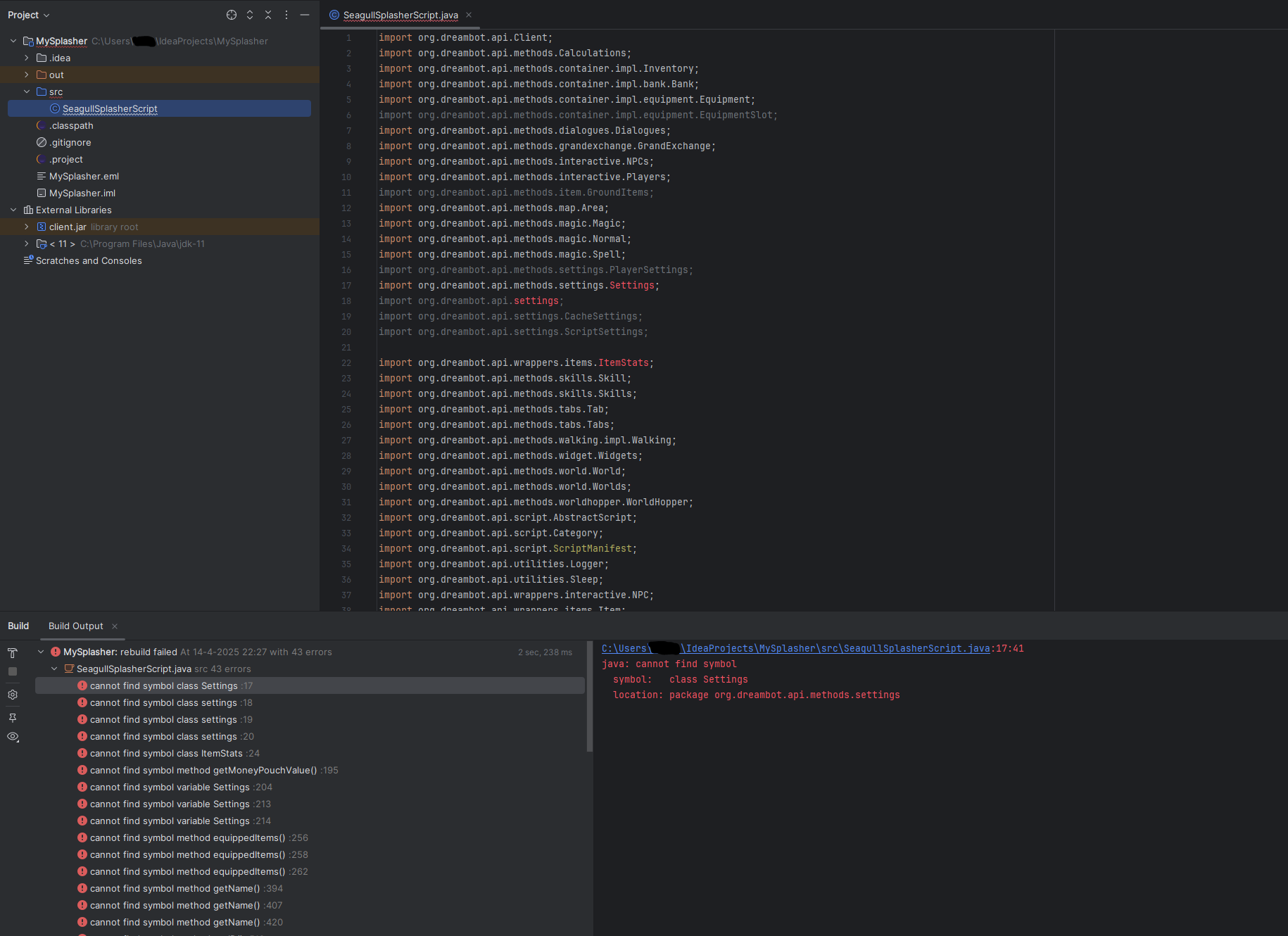Toggle the build view eye filter icon
1288x936 pixels.
(x=13, y=737)
